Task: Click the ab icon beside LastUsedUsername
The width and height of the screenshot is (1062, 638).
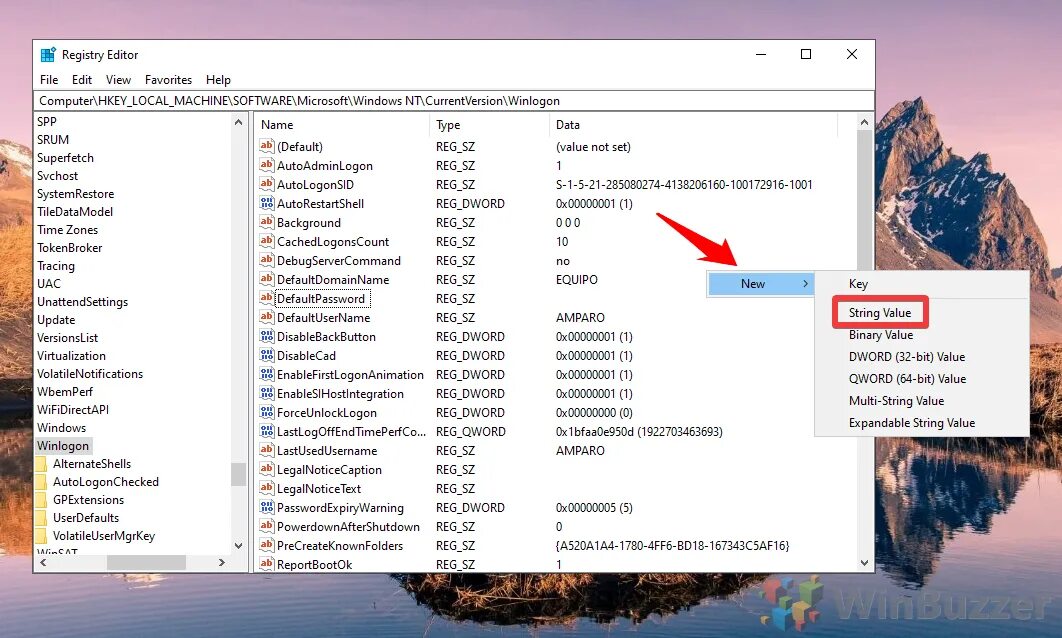Action: pyautogui.click(x=267, y=450)
